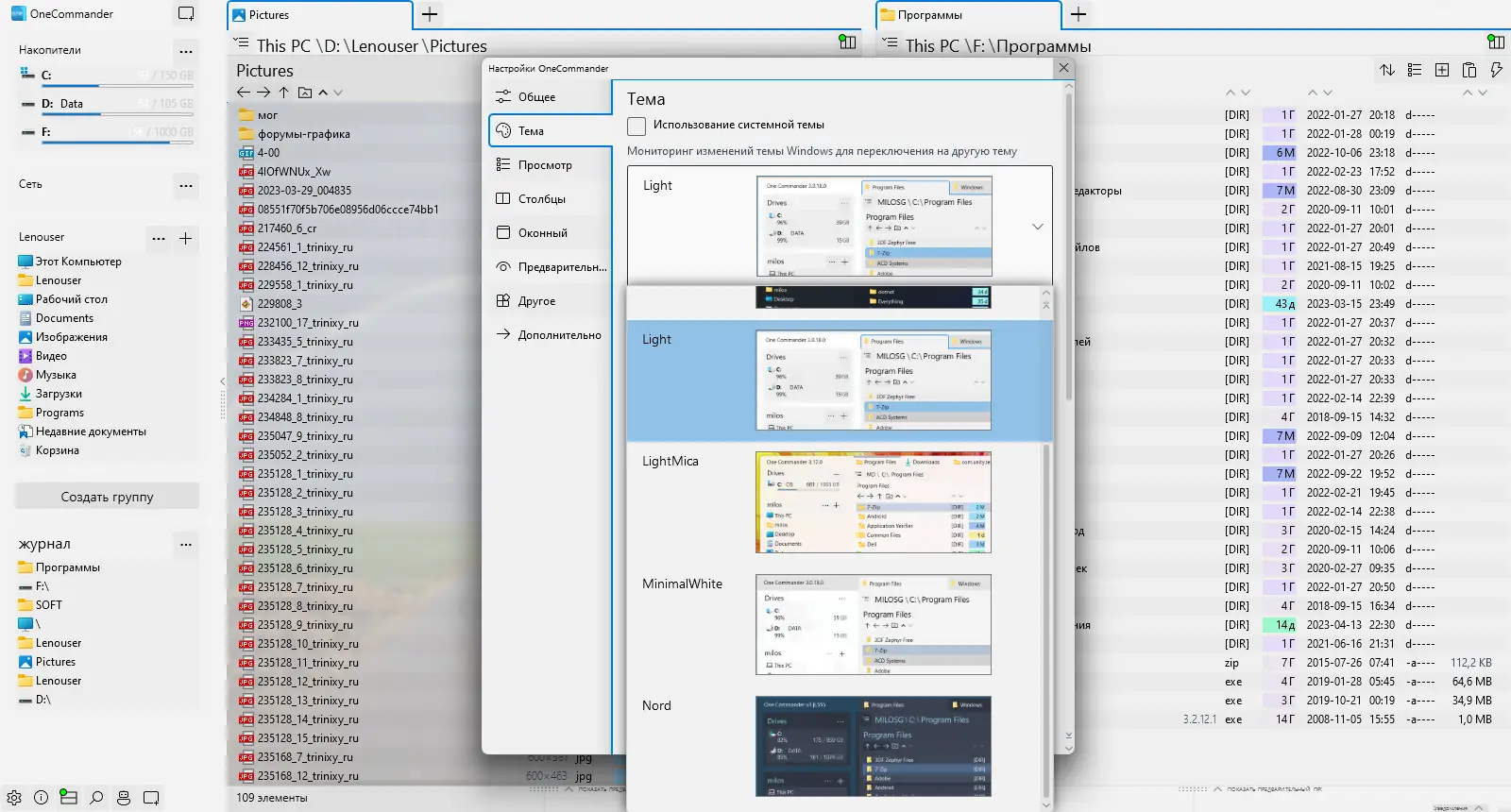Open the Сеть section options menu
1511x812 pixels.
(186, 185)
